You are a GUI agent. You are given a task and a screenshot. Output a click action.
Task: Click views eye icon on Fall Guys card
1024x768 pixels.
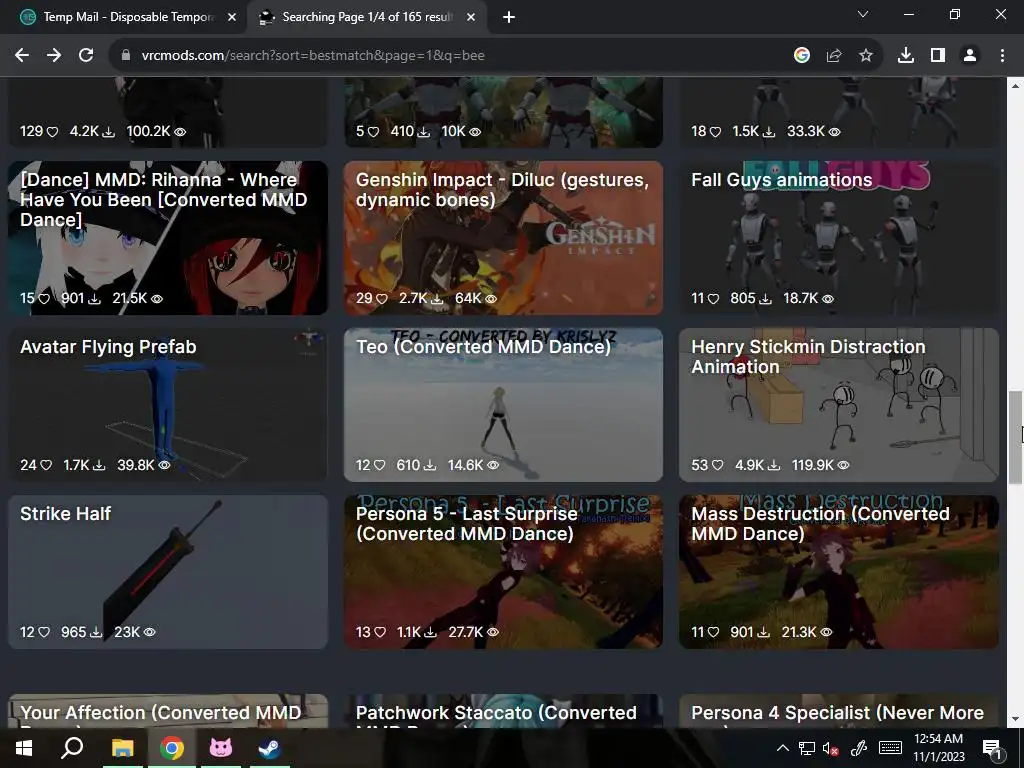827,299
